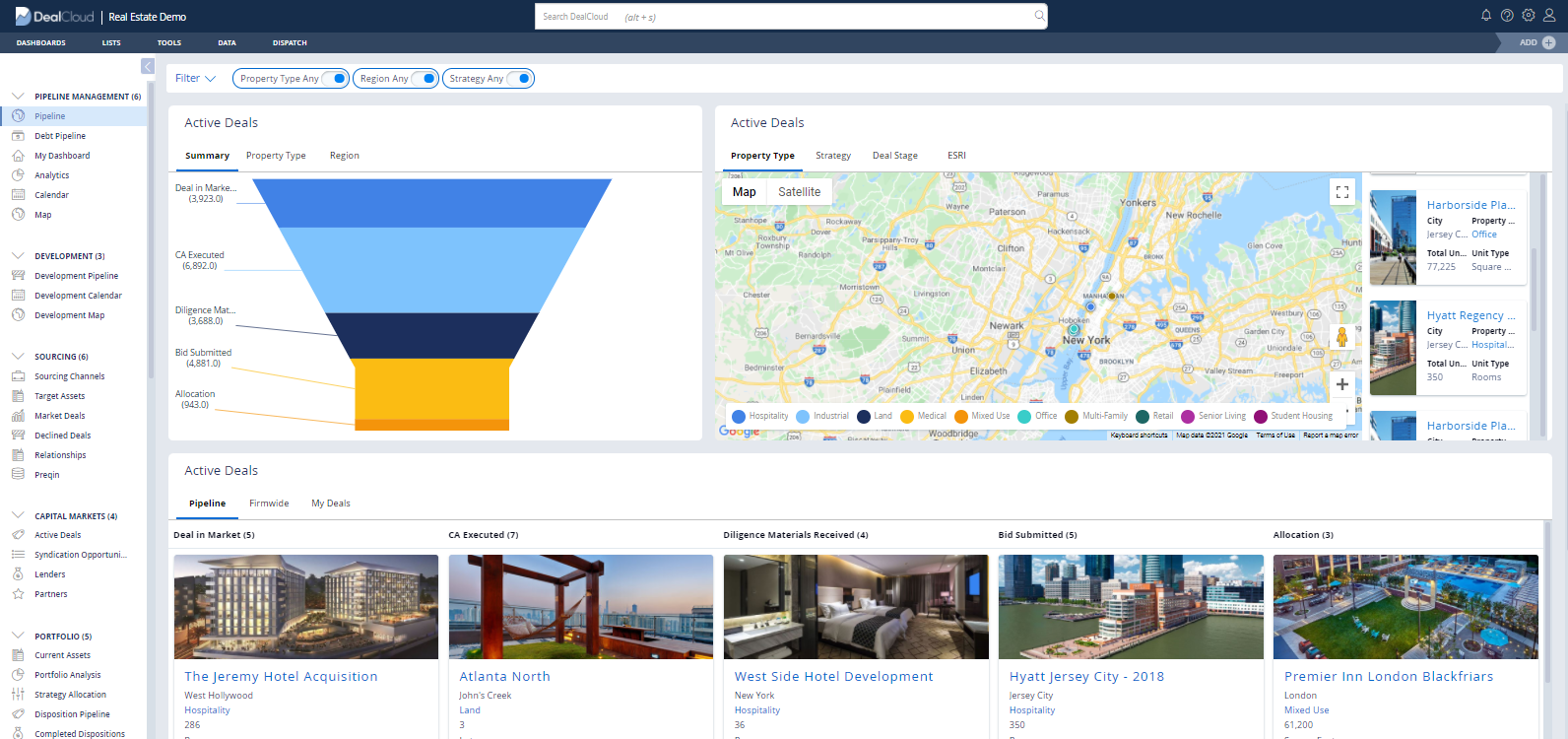The image size is (1568, 739).
Task: Click the Analytics sidebar icon
Action: (x=18, y=175)
